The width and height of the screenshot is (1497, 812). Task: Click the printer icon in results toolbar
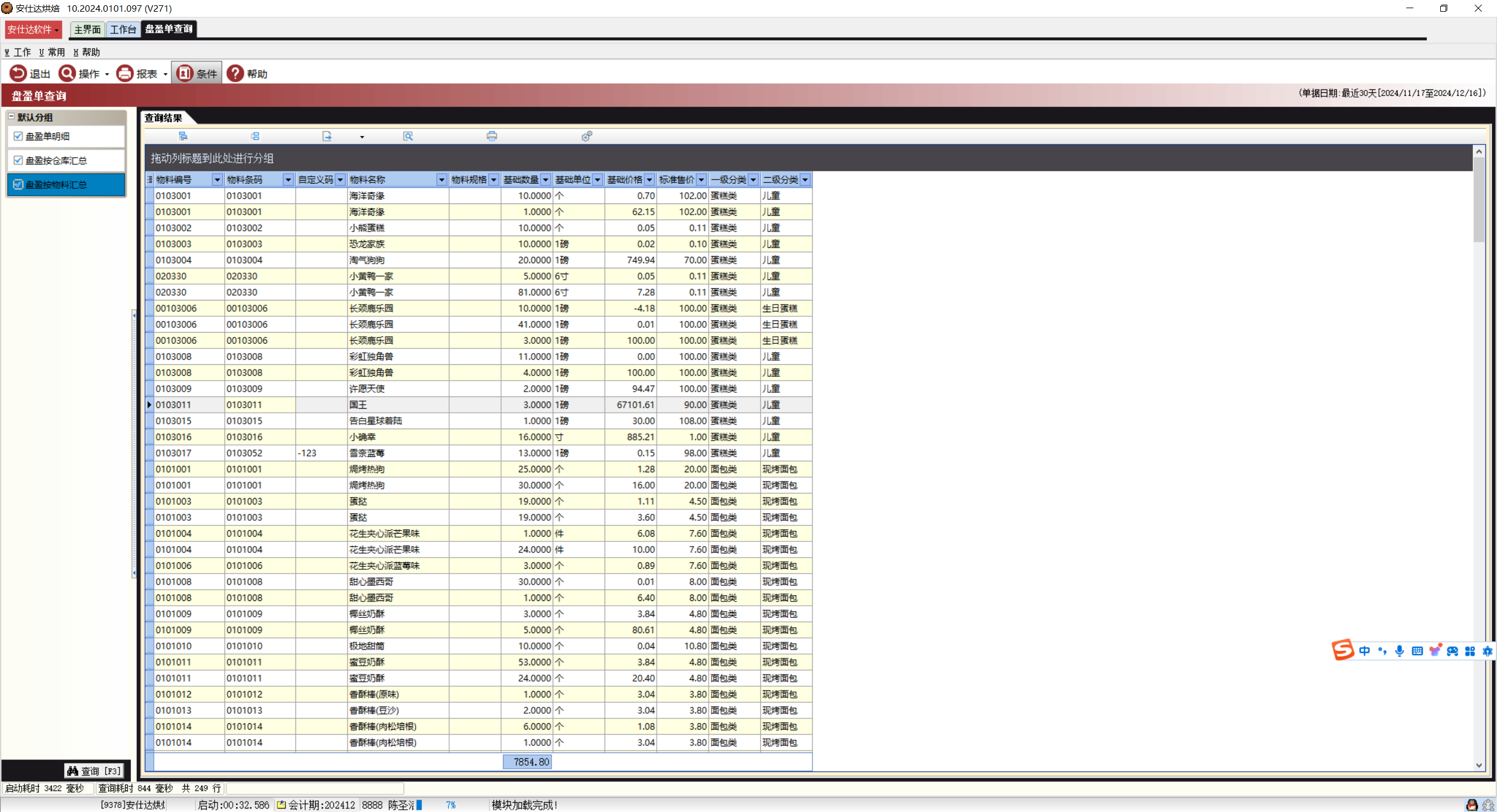[x=492, y=136]
